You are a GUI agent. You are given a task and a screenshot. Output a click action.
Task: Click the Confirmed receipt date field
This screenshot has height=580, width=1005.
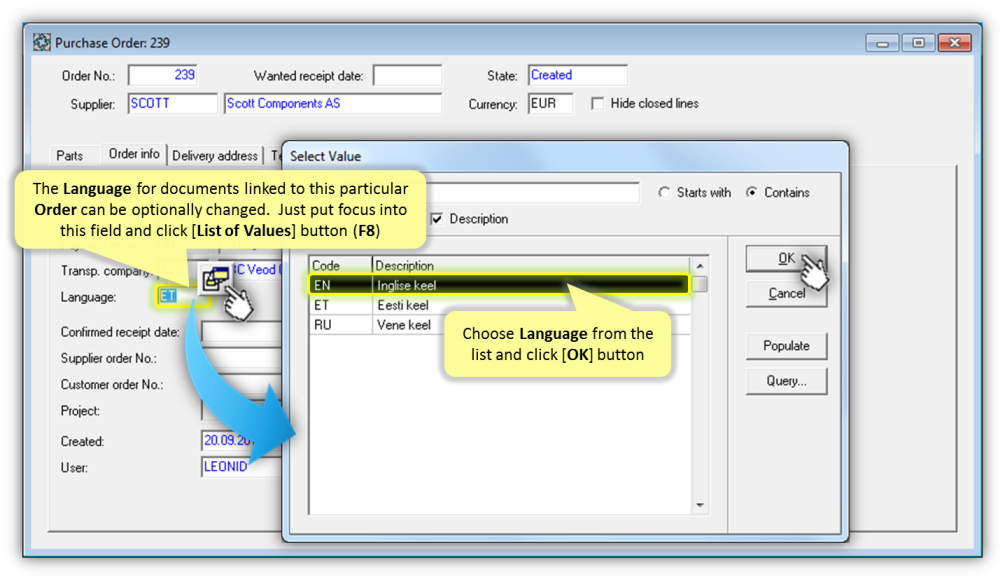[242, 332]
